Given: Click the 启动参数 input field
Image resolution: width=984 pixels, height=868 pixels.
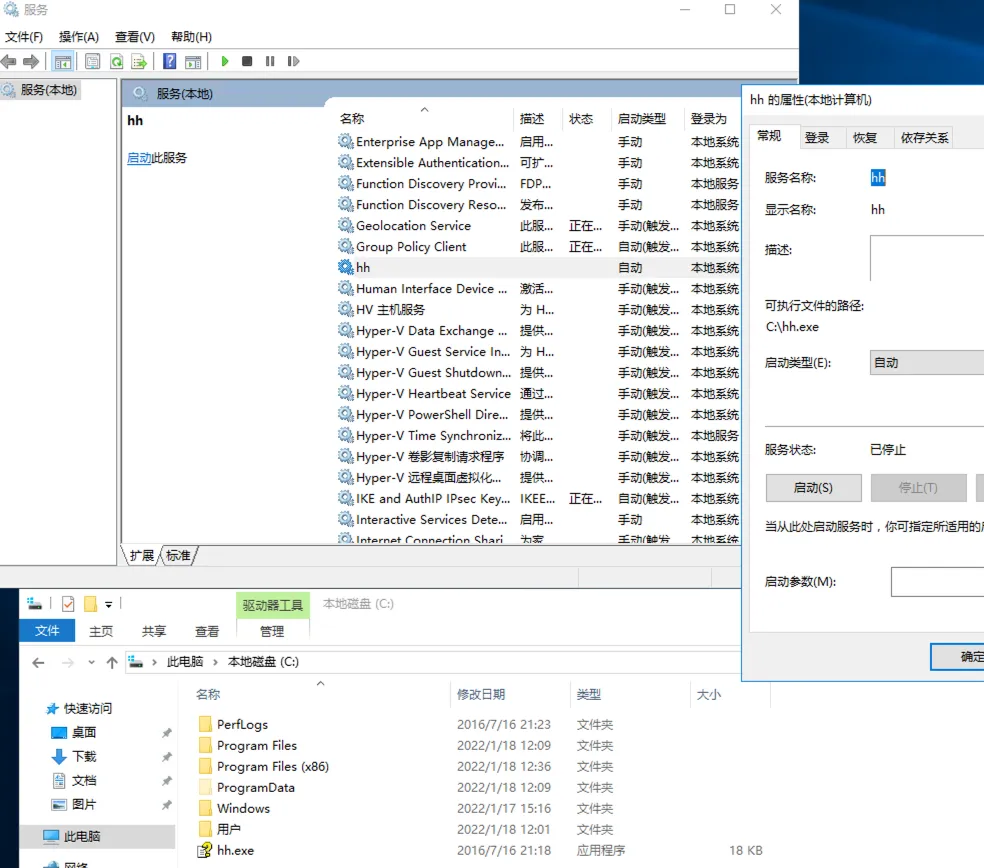Looking at the screenshot, I should click(936, 581).
